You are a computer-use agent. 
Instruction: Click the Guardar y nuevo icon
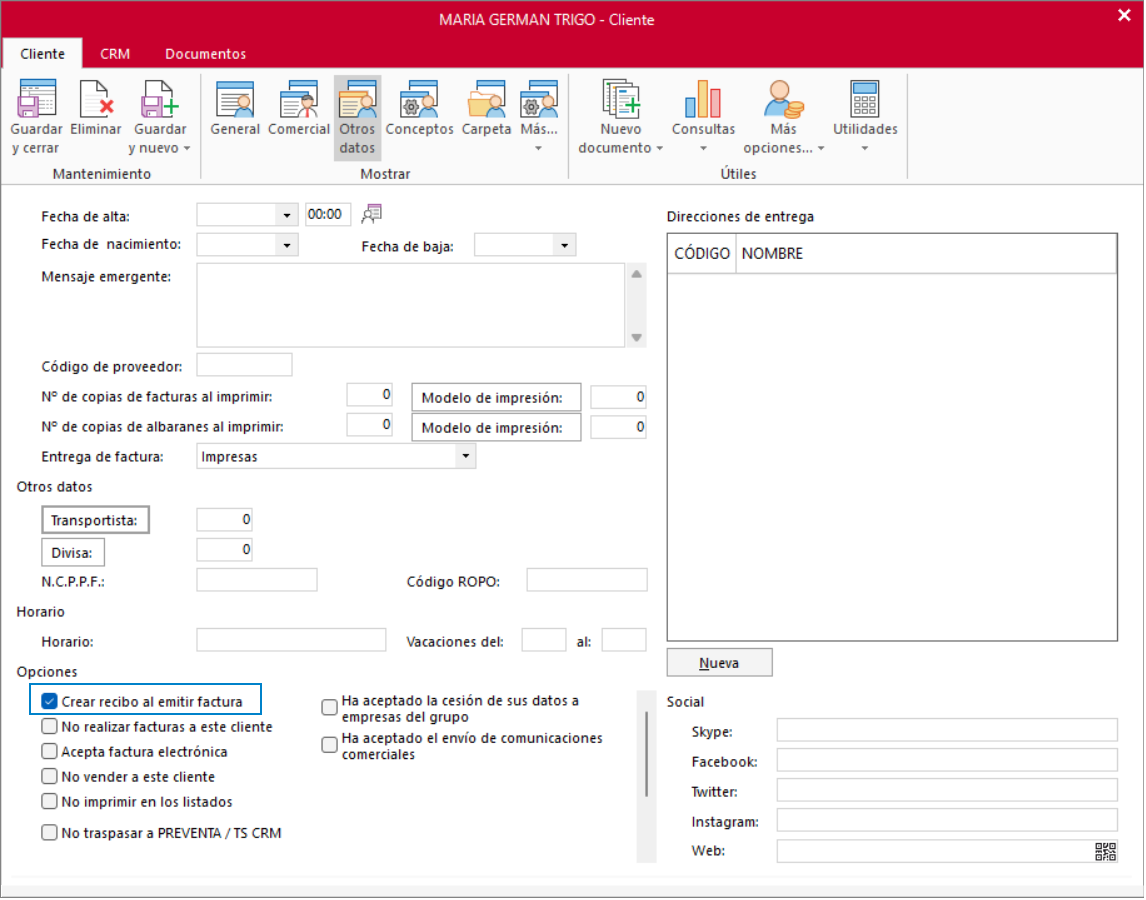coord(159,99)
